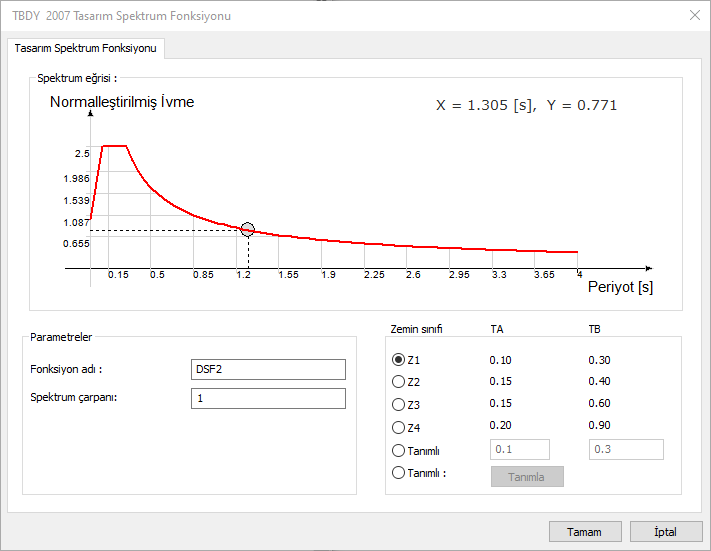This screenshot has width=711, height=551.
Task: Click the 2.25 tick label on period axis
Action: point(374,274)
